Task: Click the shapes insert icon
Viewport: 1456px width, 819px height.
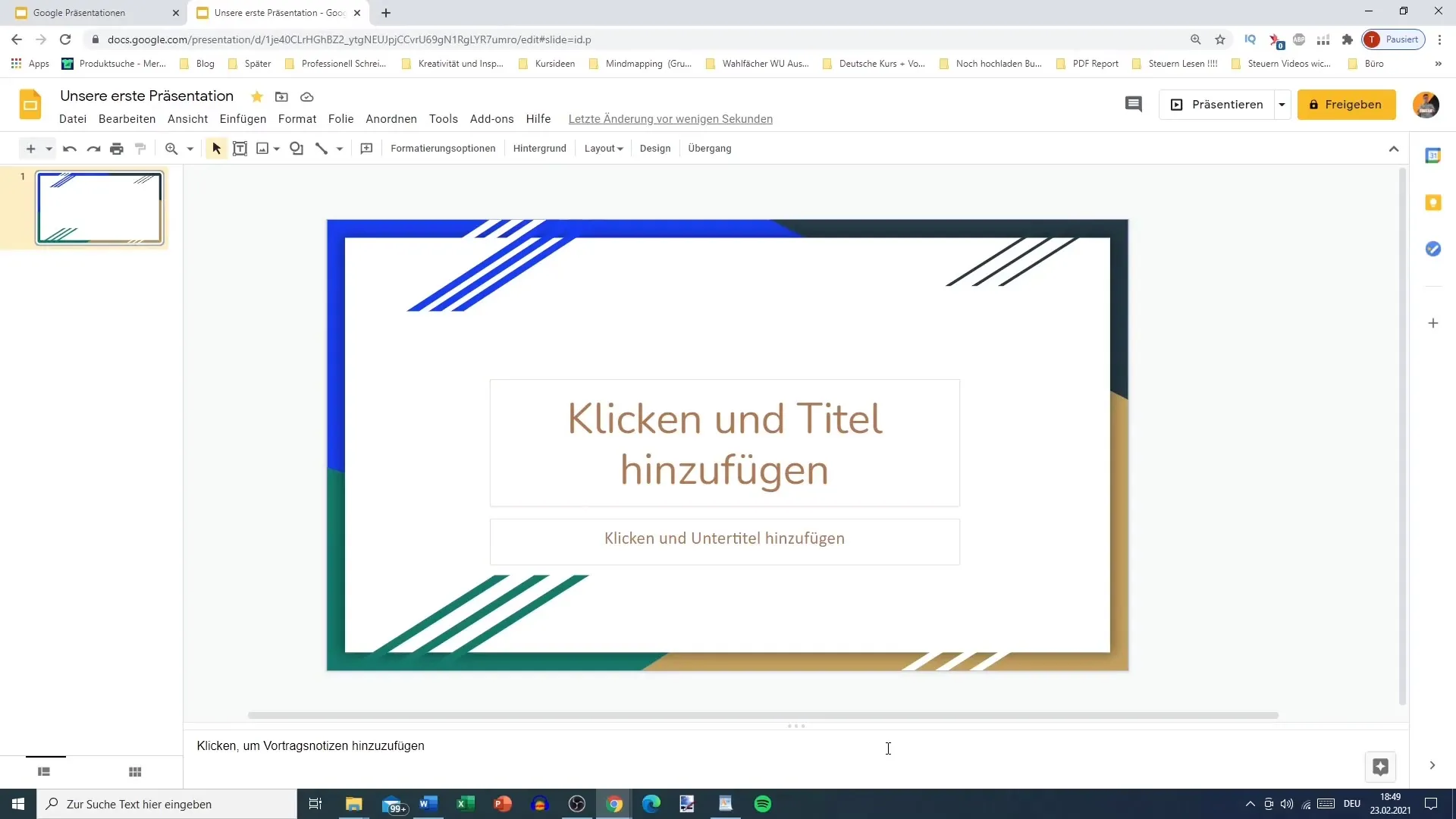Action: point(296,148)
